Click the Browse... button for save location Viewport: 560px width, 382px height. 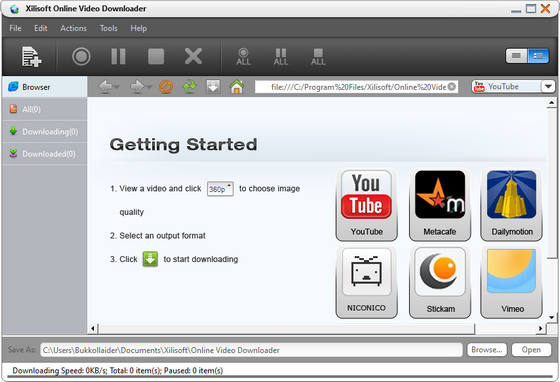click(487, 350)
